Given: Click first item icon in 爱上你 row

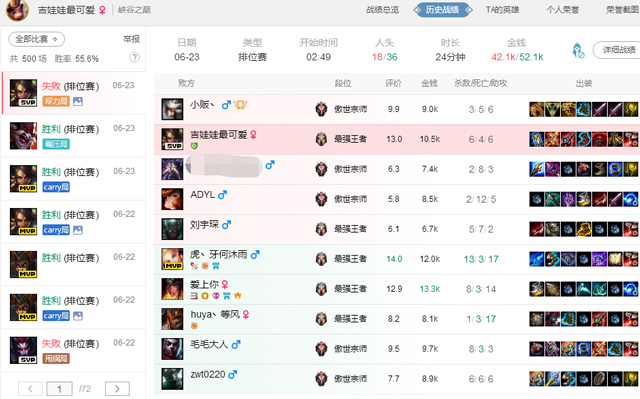Looking at the screenshot, I should pyautogui.click(x=537, y=289).
